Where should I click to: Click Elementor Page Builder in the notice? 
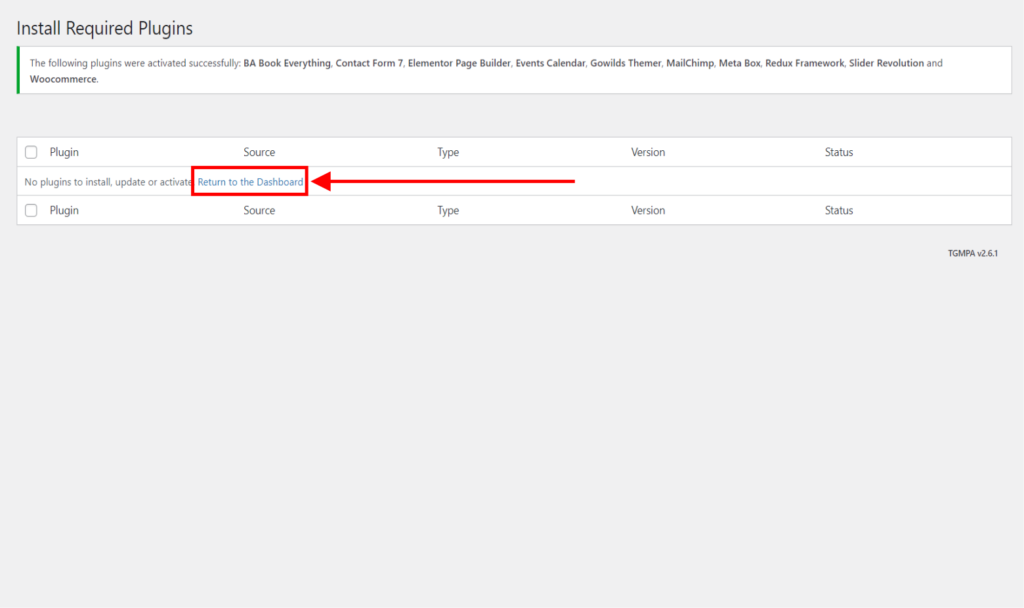[458, 63]
